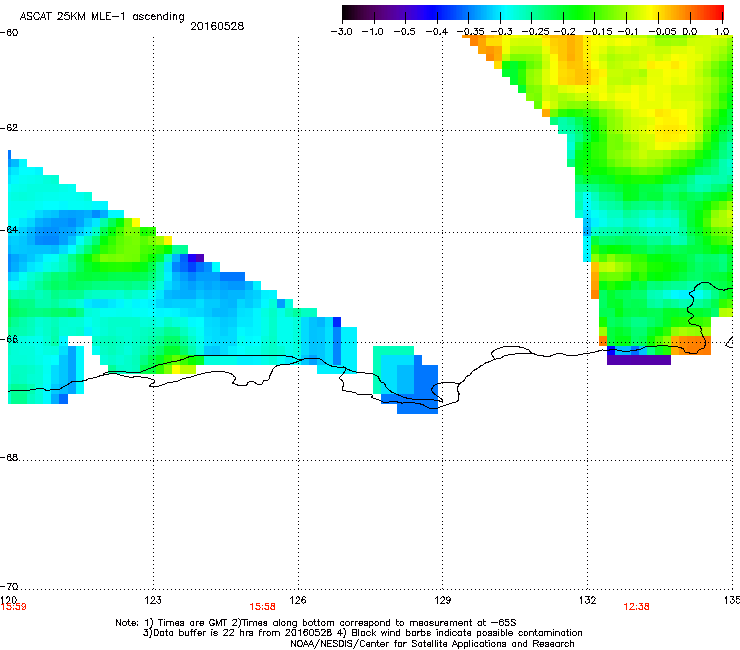Image resolution: width=740 pixels, height=650 pixels.
Task: Click the orange data patch near 134E, 66S
Action: coord(691,346)
